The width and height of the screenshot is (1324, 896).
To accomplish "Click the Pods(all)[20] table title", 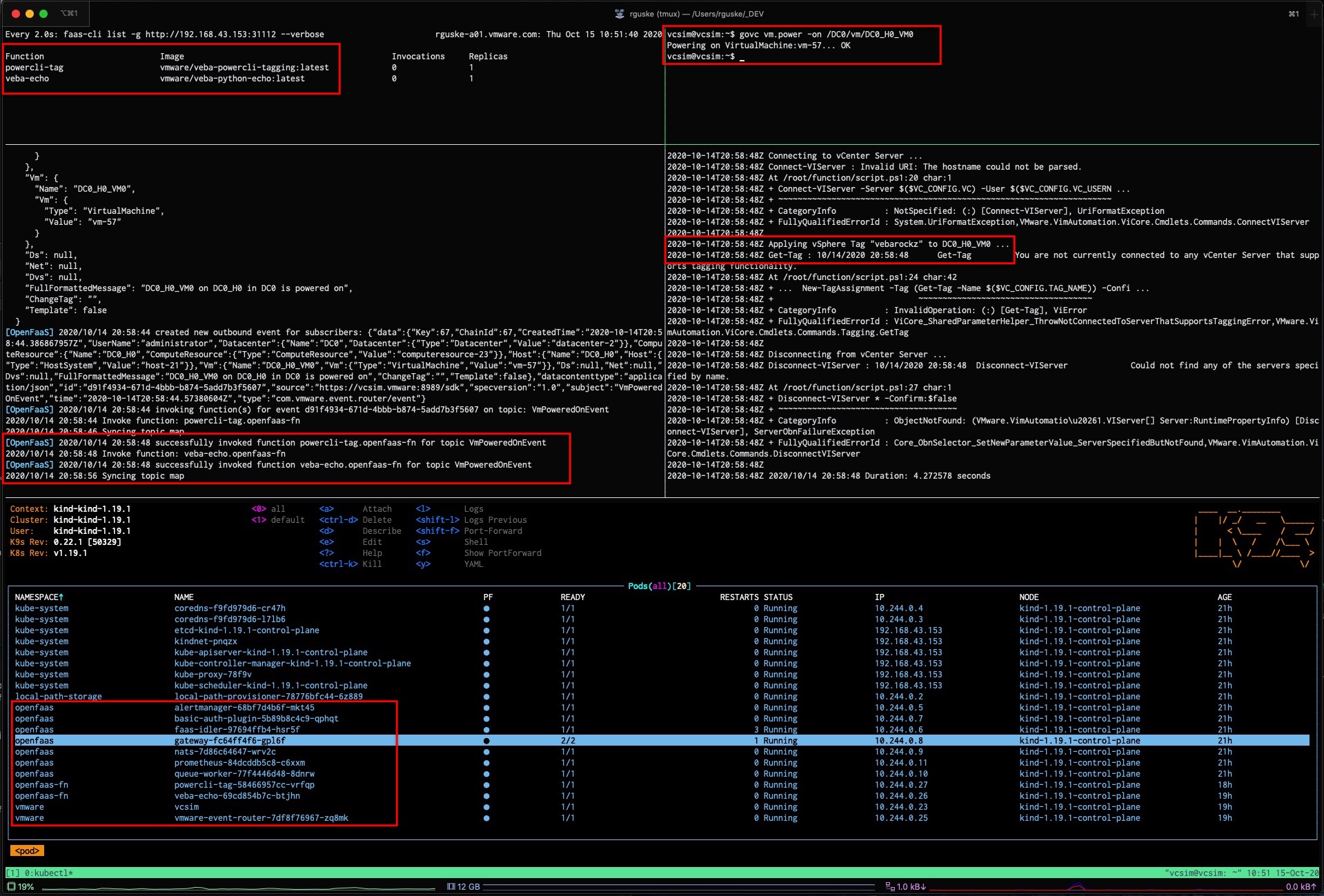I will 660,586.
